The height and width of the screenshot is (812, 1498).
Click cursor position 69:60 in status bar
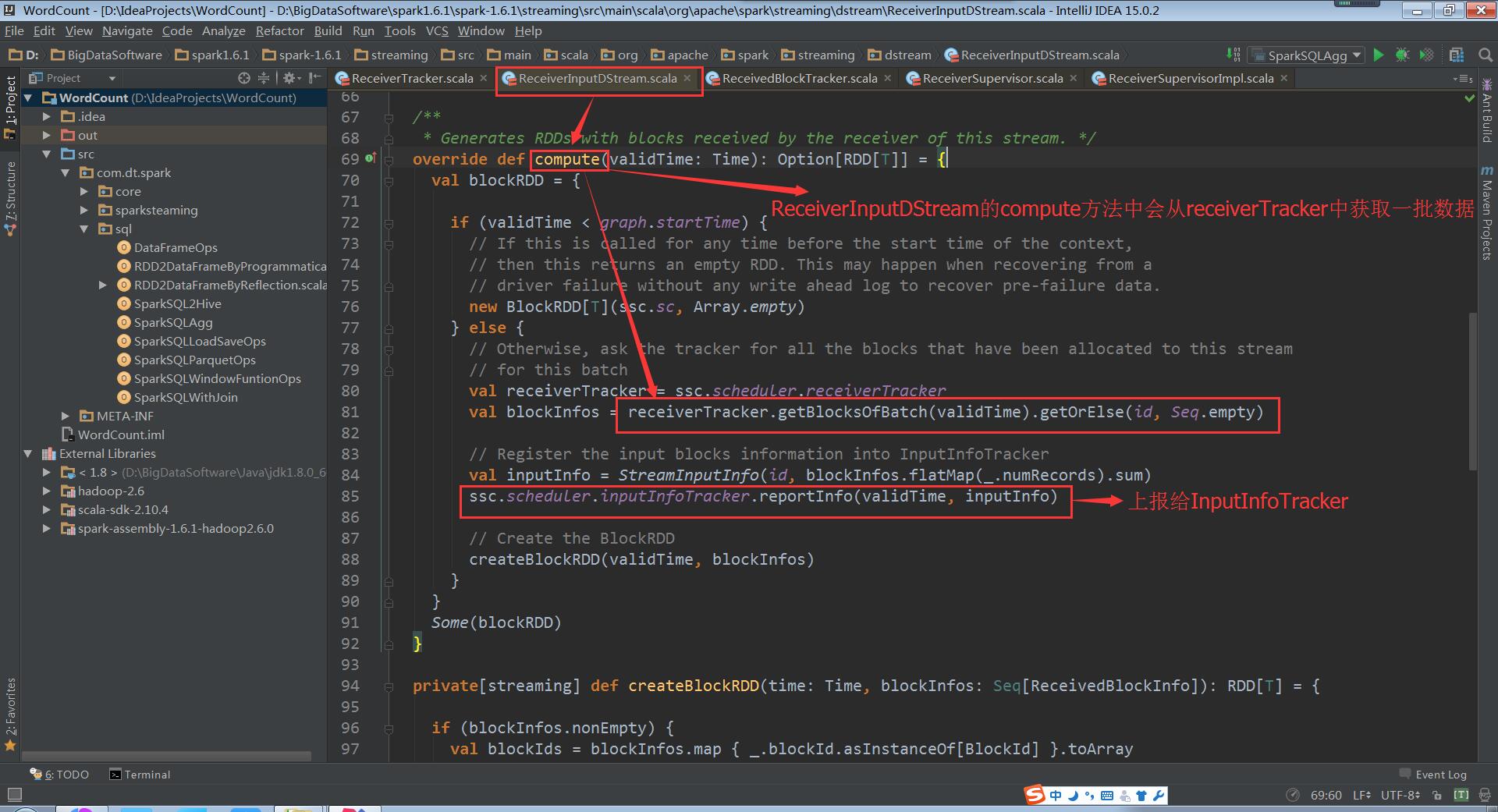tap(1326, 795)
